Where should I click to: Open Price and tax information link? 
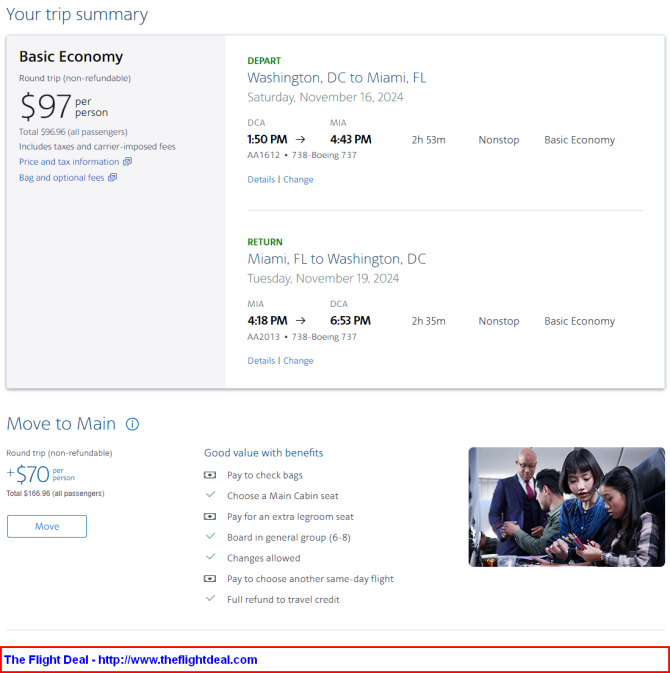coord(69,162)
